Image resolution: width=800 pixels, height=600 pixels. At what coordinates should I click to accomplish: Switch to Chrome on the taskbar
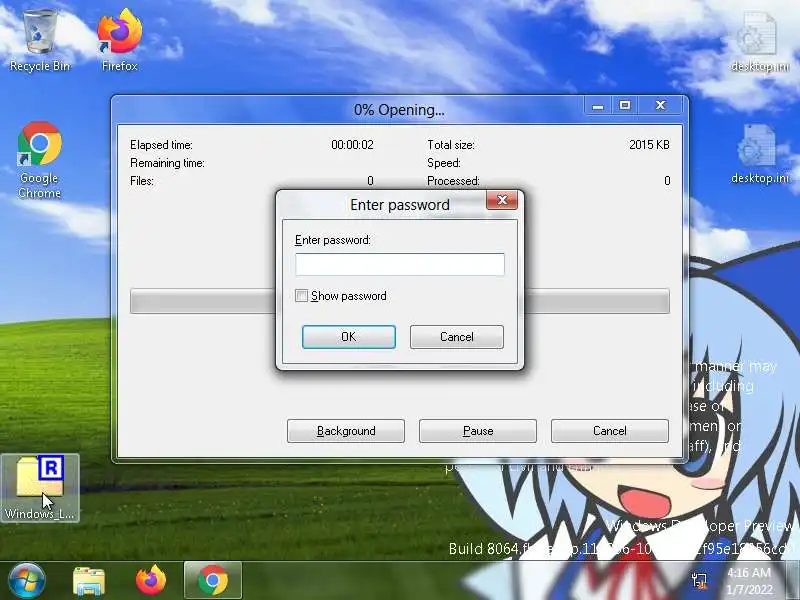coord(213,580)
